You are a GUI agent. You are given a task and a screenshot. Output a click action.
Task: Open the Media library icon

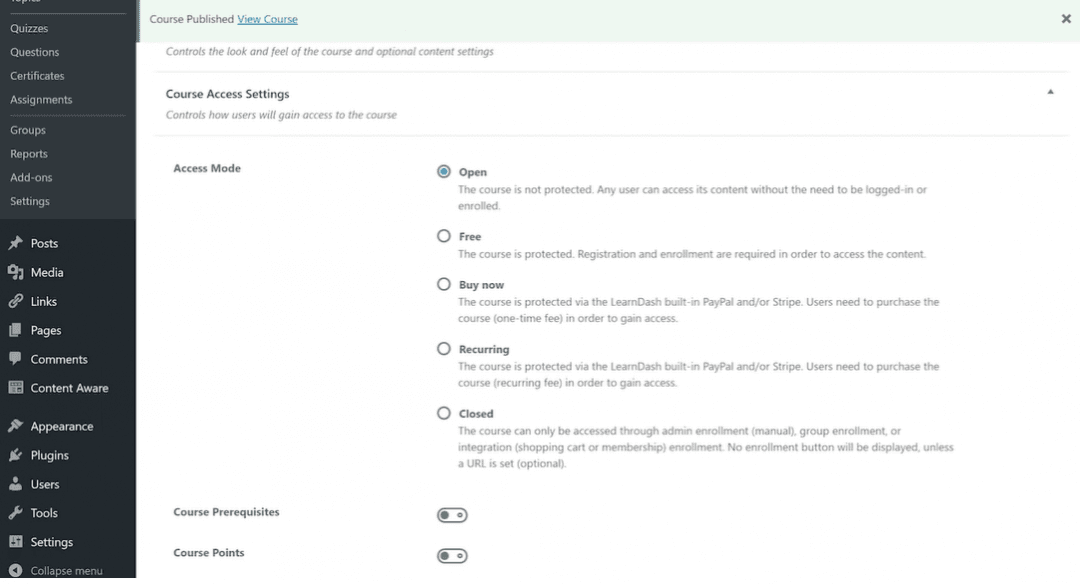(15, 272)
